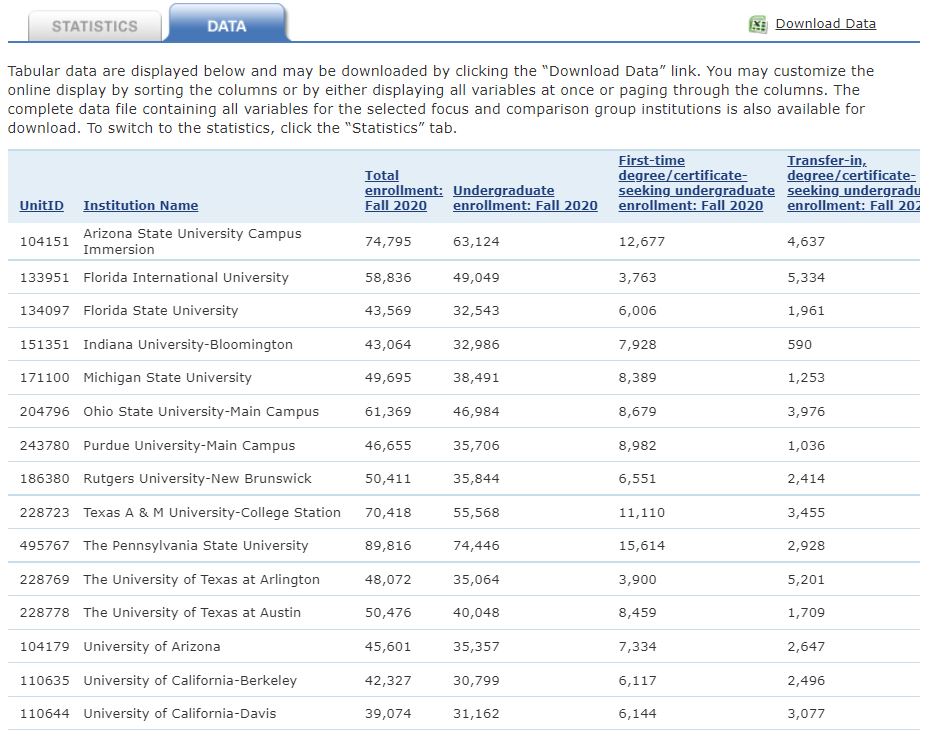Open the Download Data link
This screenshot has height=740, width=930.
(825, 24)
